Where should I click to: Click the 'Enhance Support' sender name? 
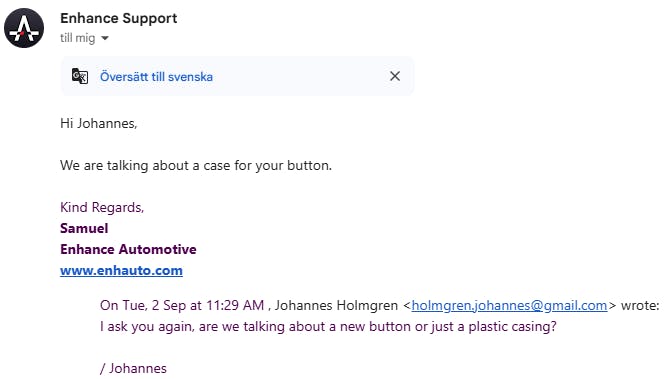click(x=119, y=18)
